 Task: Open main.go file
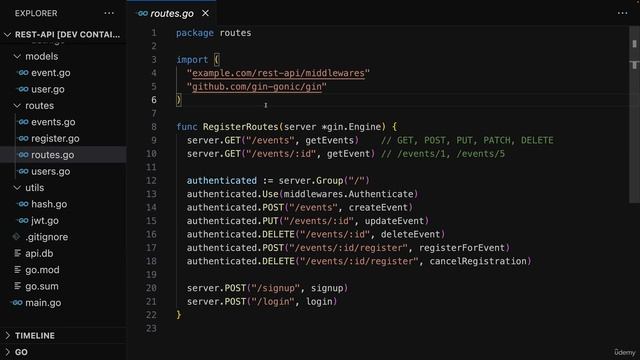click(x=43, y=302)
